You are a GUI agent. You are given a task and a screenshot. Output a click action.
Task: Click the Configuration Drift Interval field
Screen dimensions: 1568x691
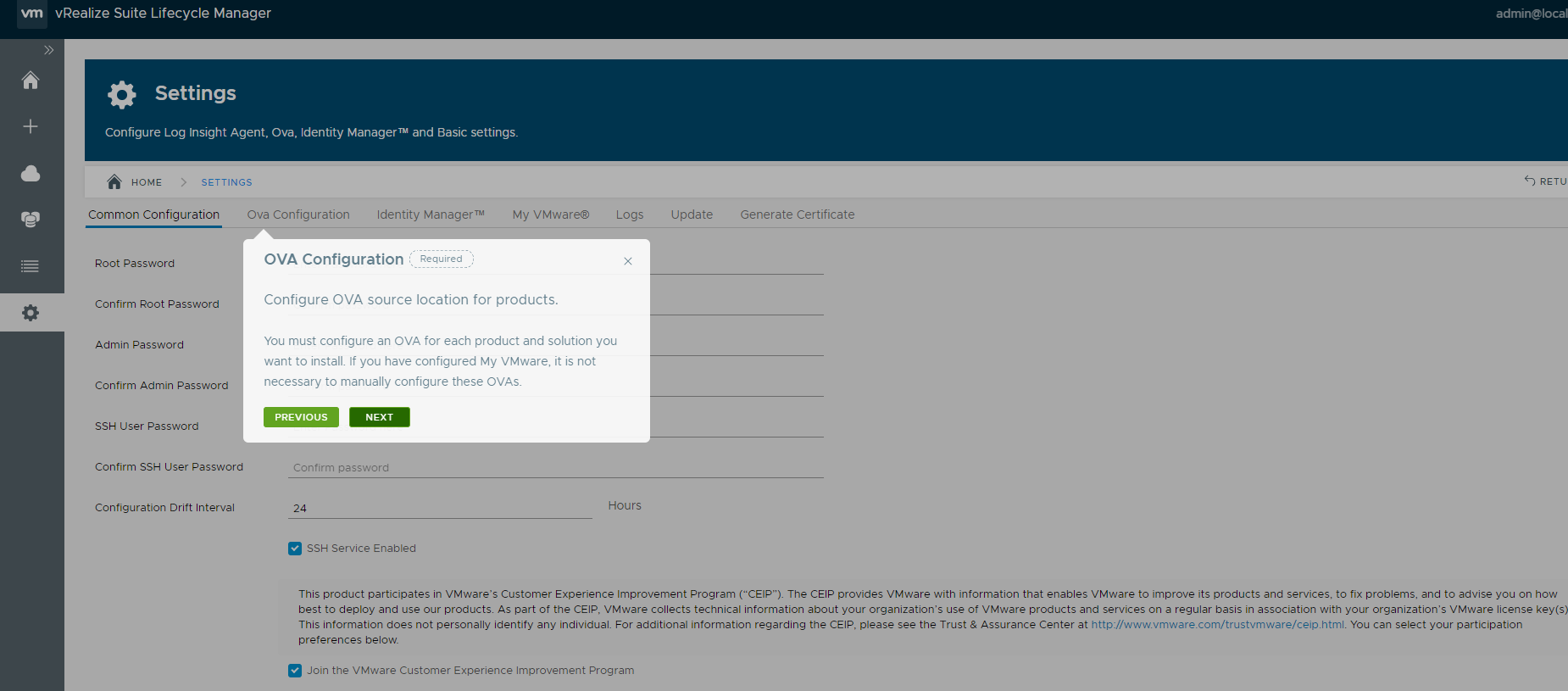[439, 508]
